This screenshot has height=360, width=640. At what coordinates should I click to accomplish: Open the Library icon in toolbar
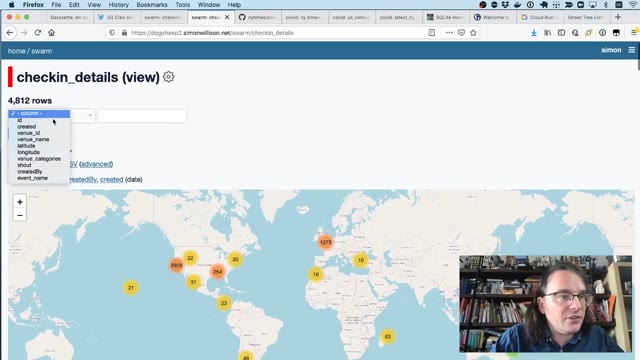click(548, 33)
